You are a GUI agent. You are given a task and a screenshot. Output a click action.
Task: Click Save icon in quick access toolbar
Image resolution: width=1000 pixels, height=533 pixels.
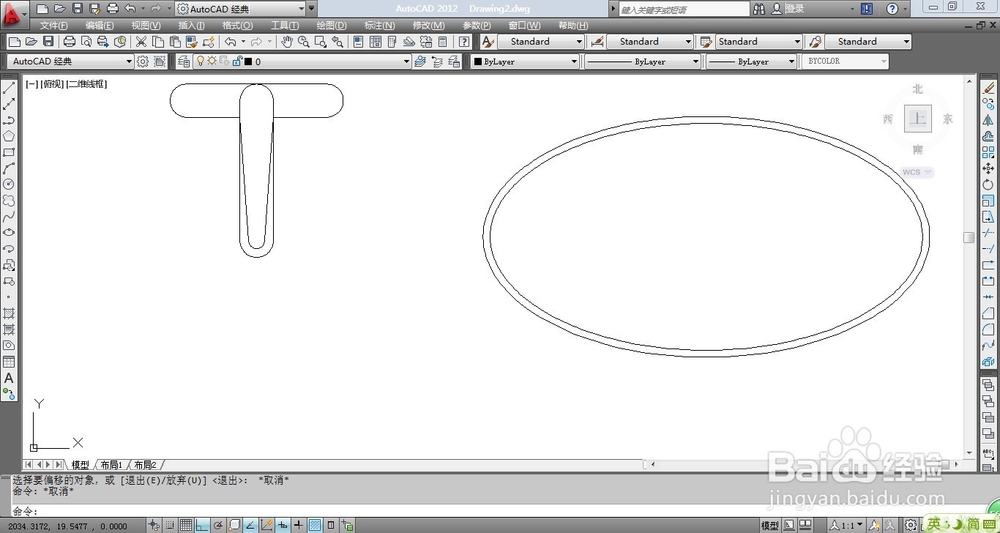tap(77, 9)
